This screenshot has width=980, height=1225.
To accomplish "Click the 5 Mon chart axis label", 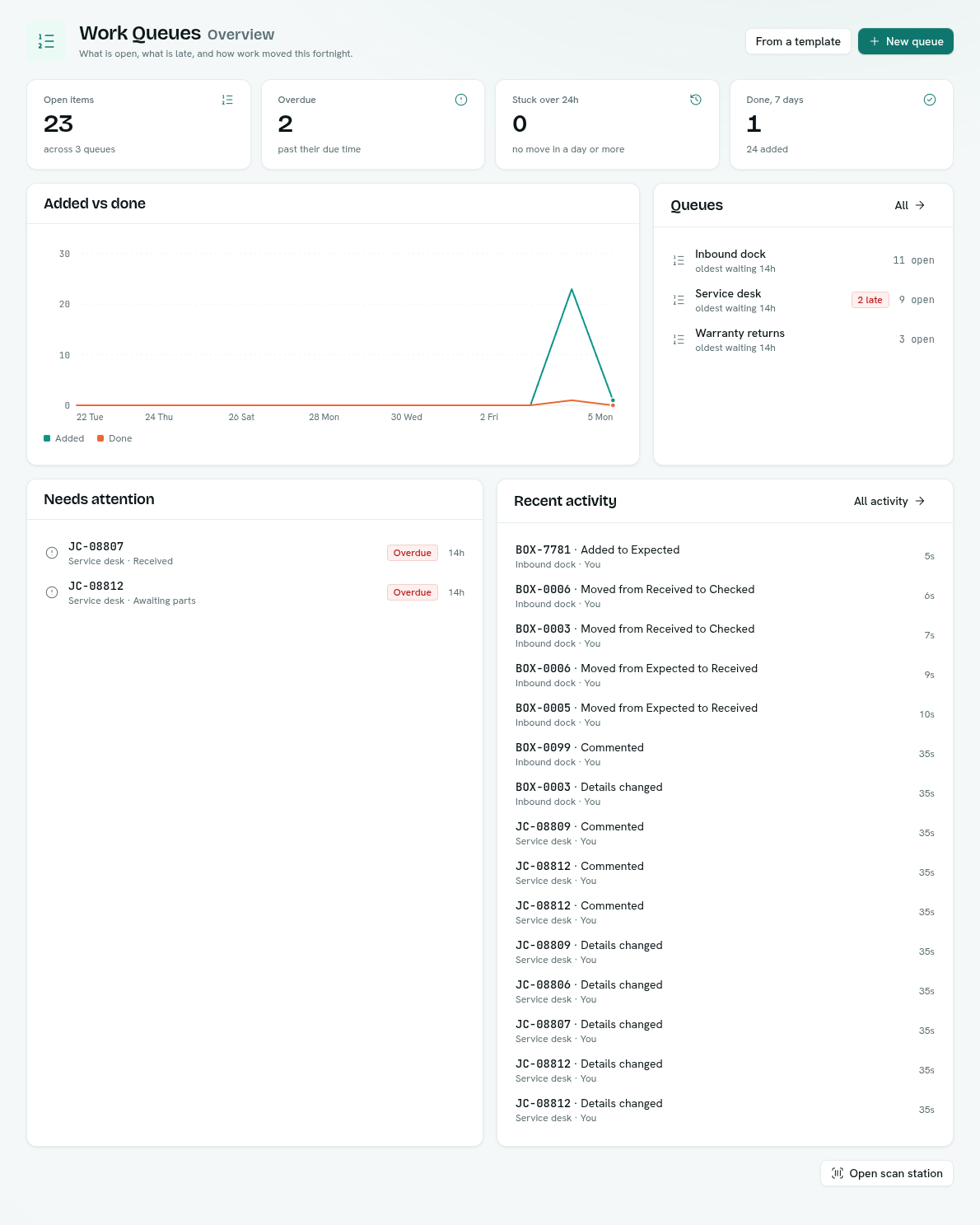I will click(x=600, y=417).
